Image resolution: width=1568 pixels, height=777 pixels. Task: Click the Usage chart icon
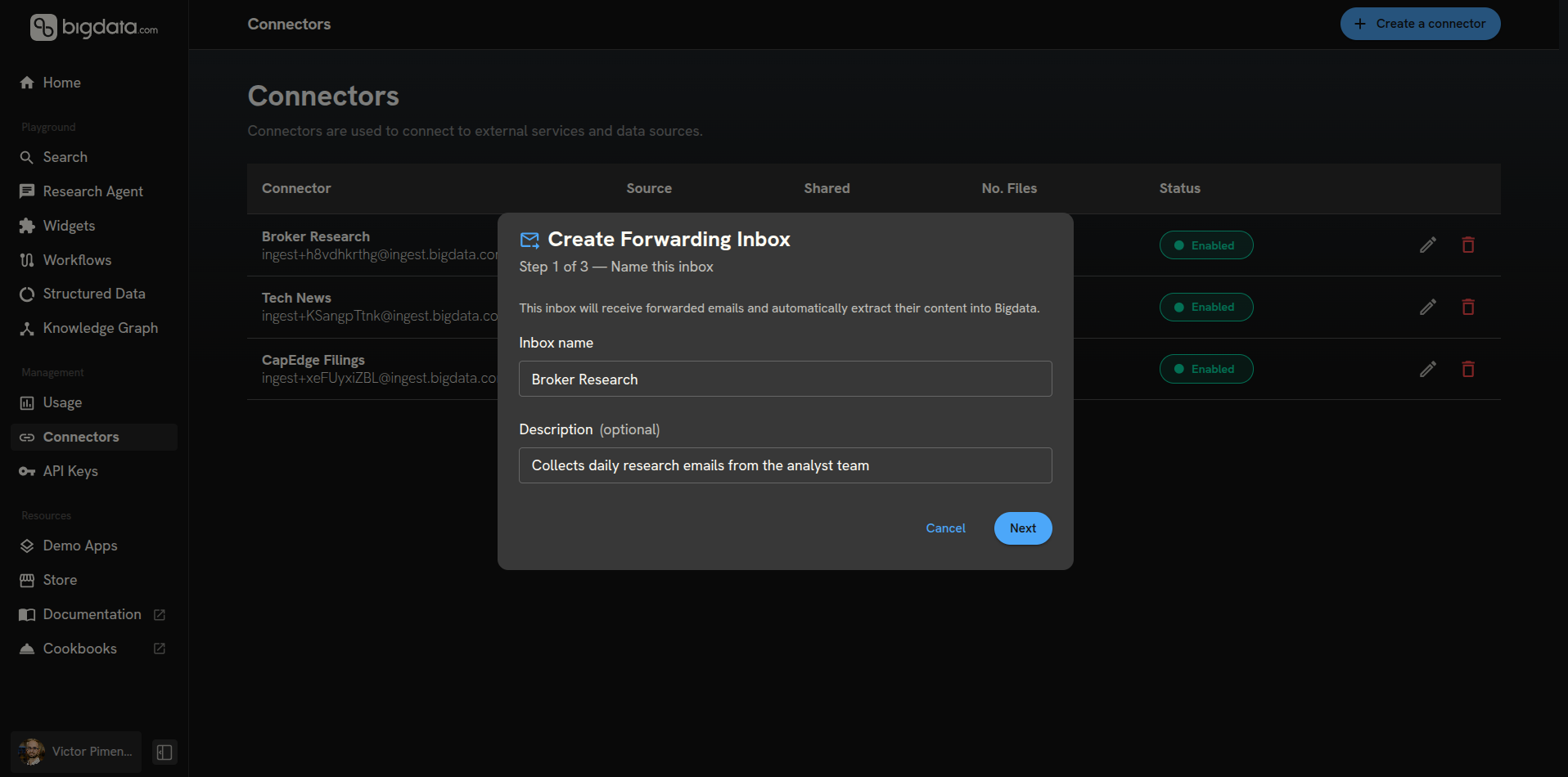click(27, 402)
